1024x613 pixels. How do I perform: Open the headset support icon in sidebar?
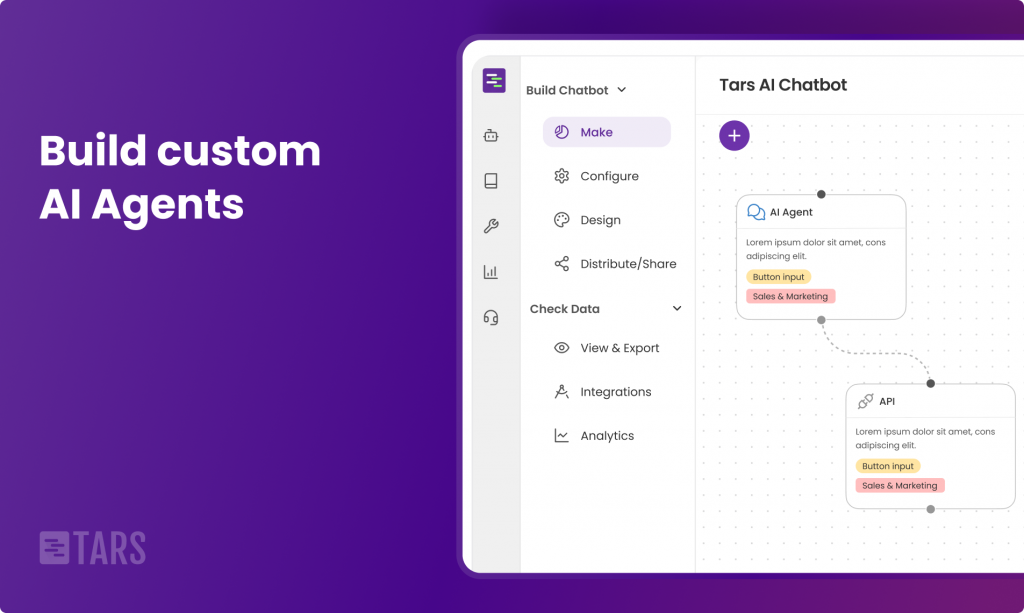pyautogui.click(x=491, y=317)
